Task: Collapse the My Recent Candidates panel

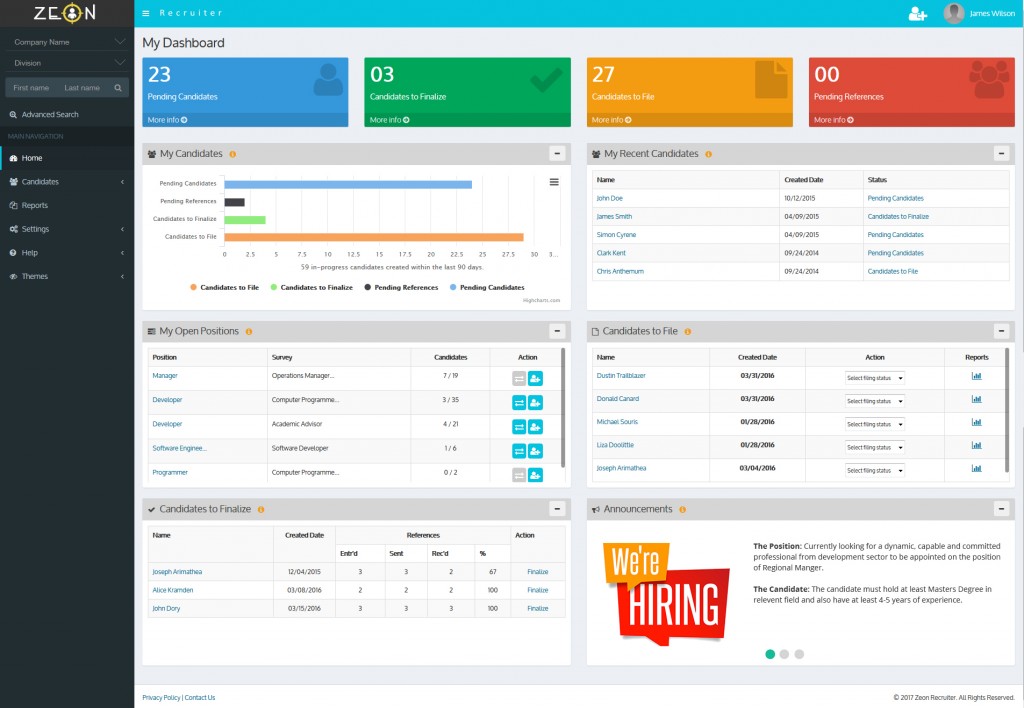Action: pos(1001,153)
